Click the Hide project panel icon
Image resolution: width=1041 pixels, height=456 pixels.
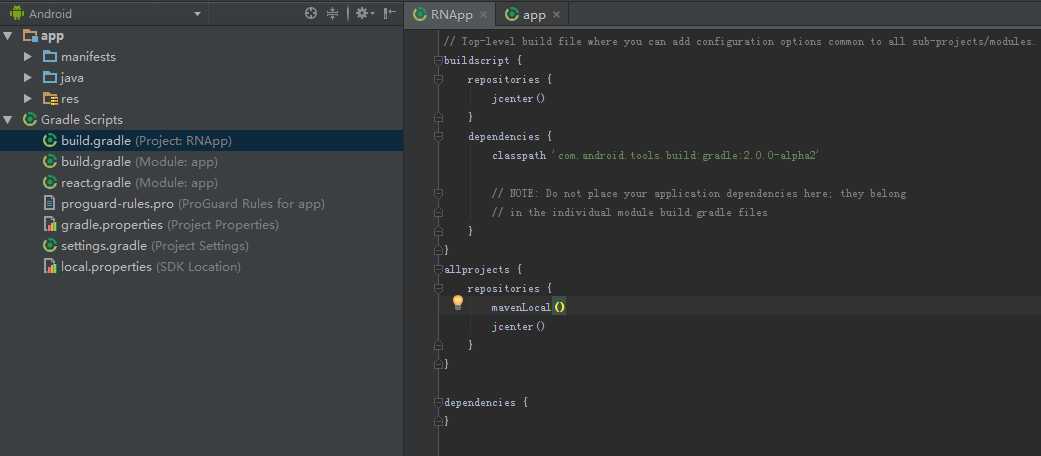click(388, 14)
